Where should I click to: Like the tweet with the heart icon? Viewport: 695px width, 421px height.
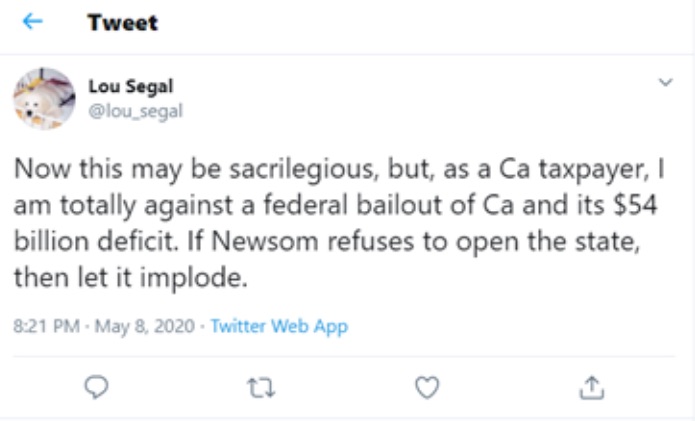coord(427,386)
